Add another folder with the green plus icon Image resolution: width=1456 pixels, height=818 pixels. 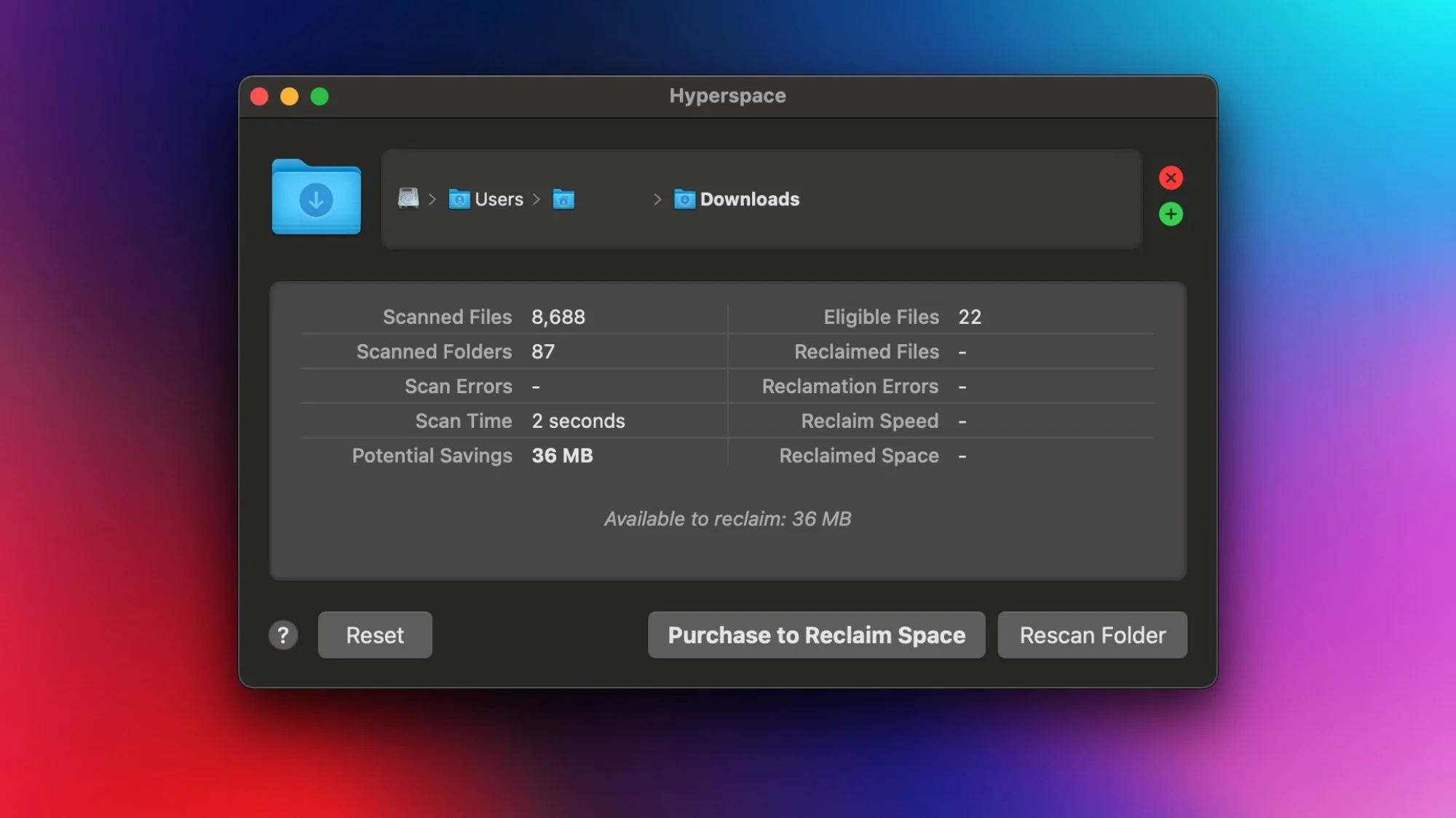point(1171,213)
